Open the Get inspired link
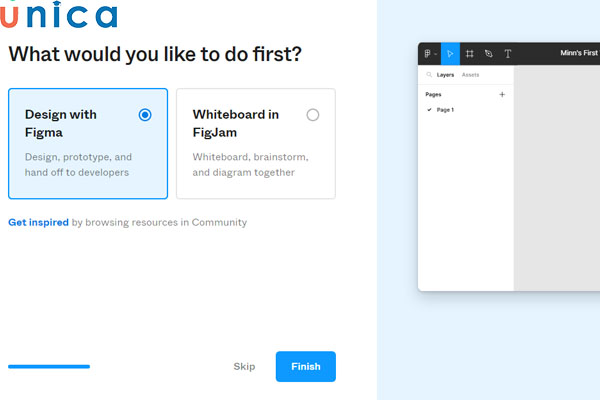Viewport: 600px width, 400px height. tap(38, 222)
